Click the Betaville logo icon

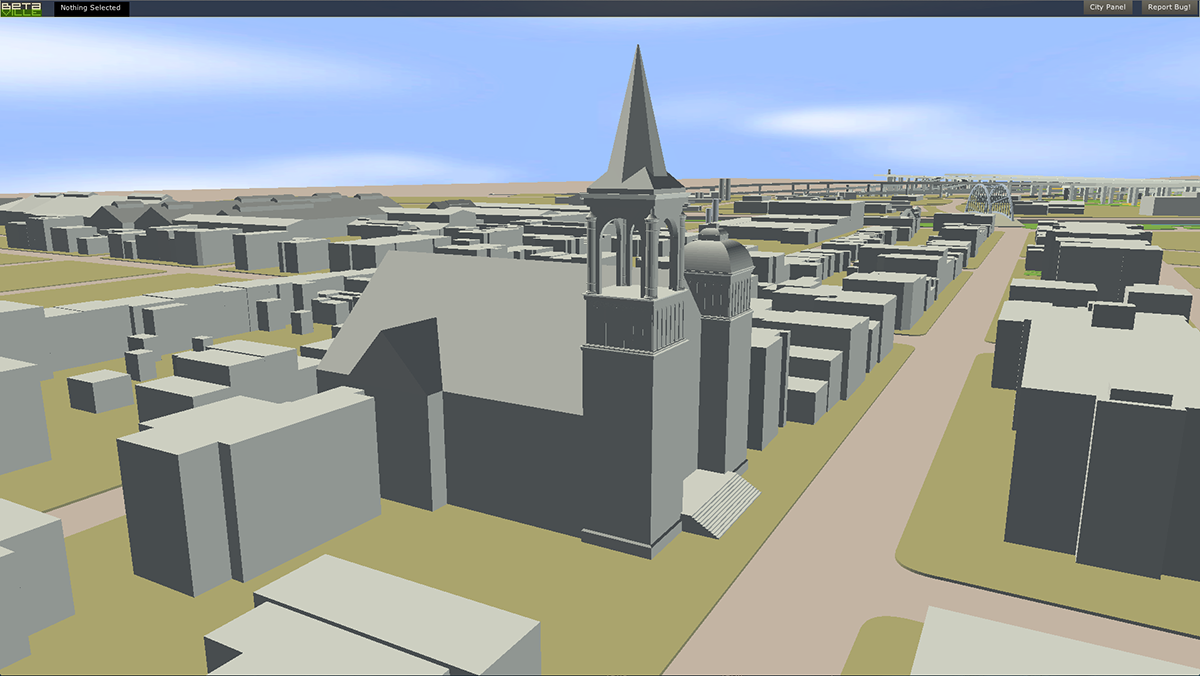pos(21,8)
